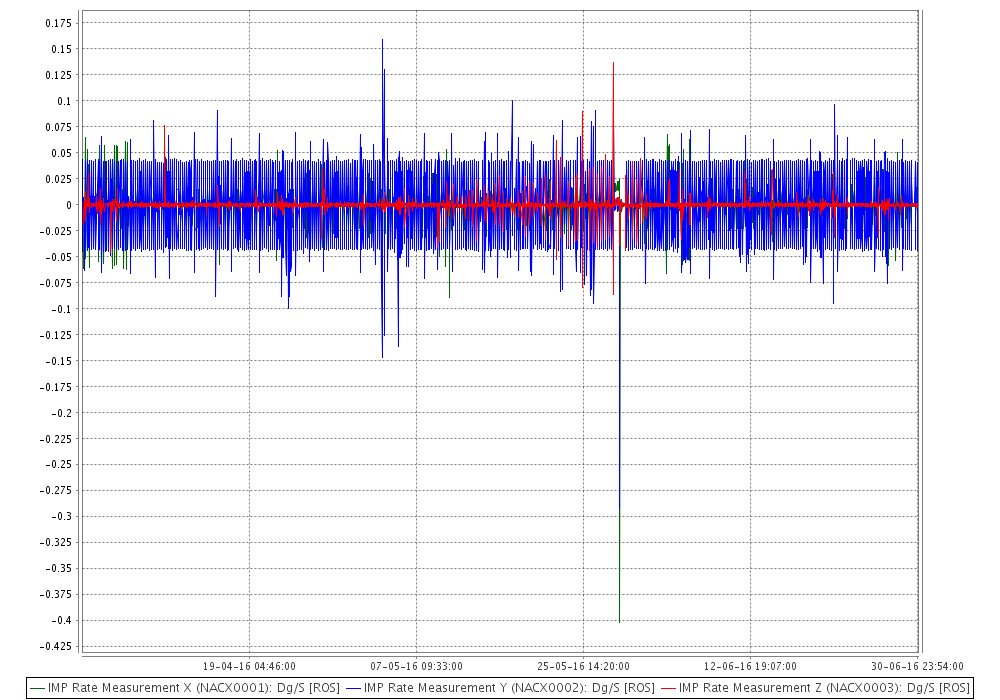Click the green X legend line swatch

38,689
